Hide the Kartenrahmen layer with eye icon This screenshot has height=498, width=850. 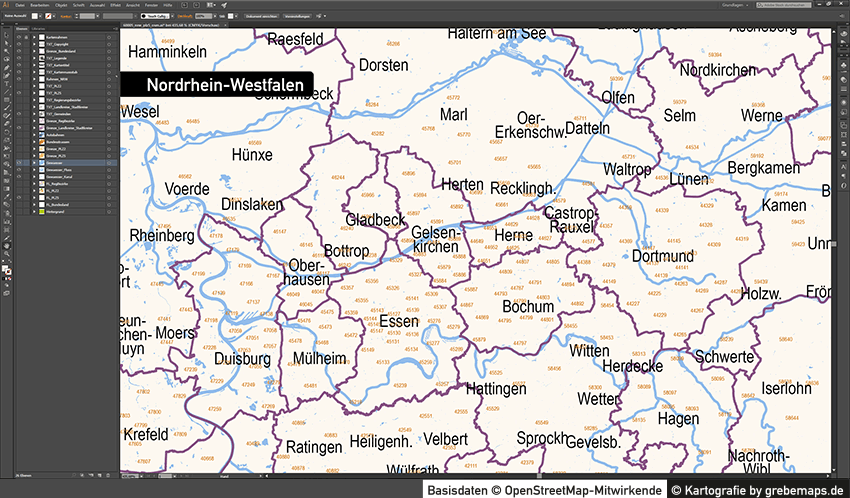click(x=18, y=39)
